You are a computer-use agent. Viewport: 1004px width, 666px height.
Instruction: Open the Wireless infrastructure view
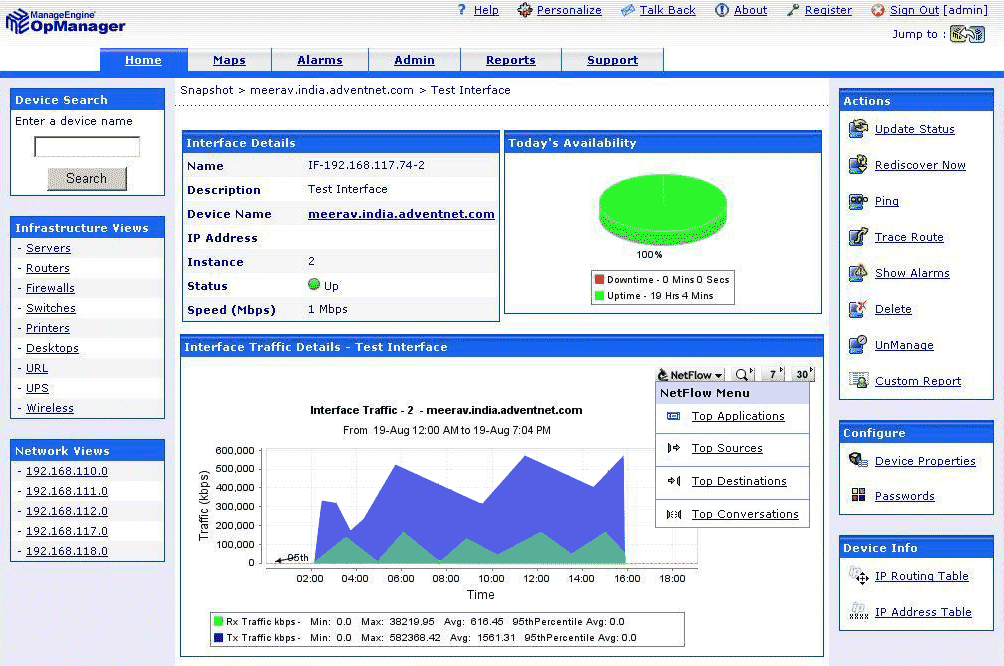click(x=49, y=408)
